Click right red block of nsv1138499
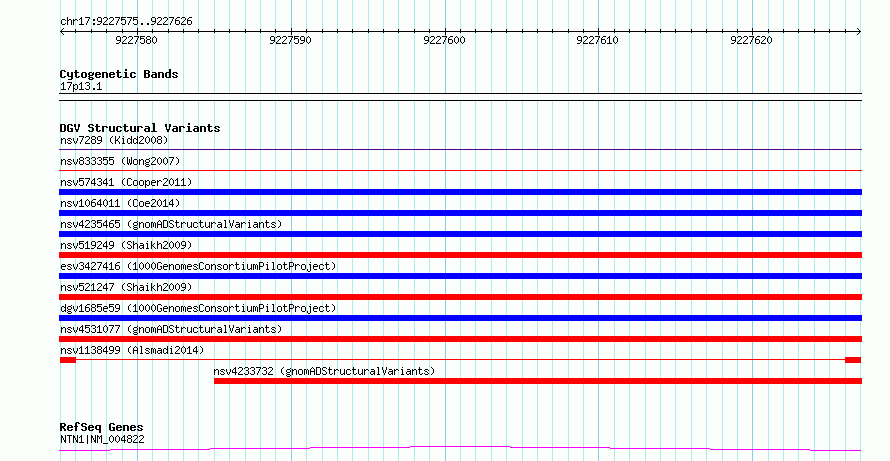The image size is (890, 461). (x=853, y=360)
